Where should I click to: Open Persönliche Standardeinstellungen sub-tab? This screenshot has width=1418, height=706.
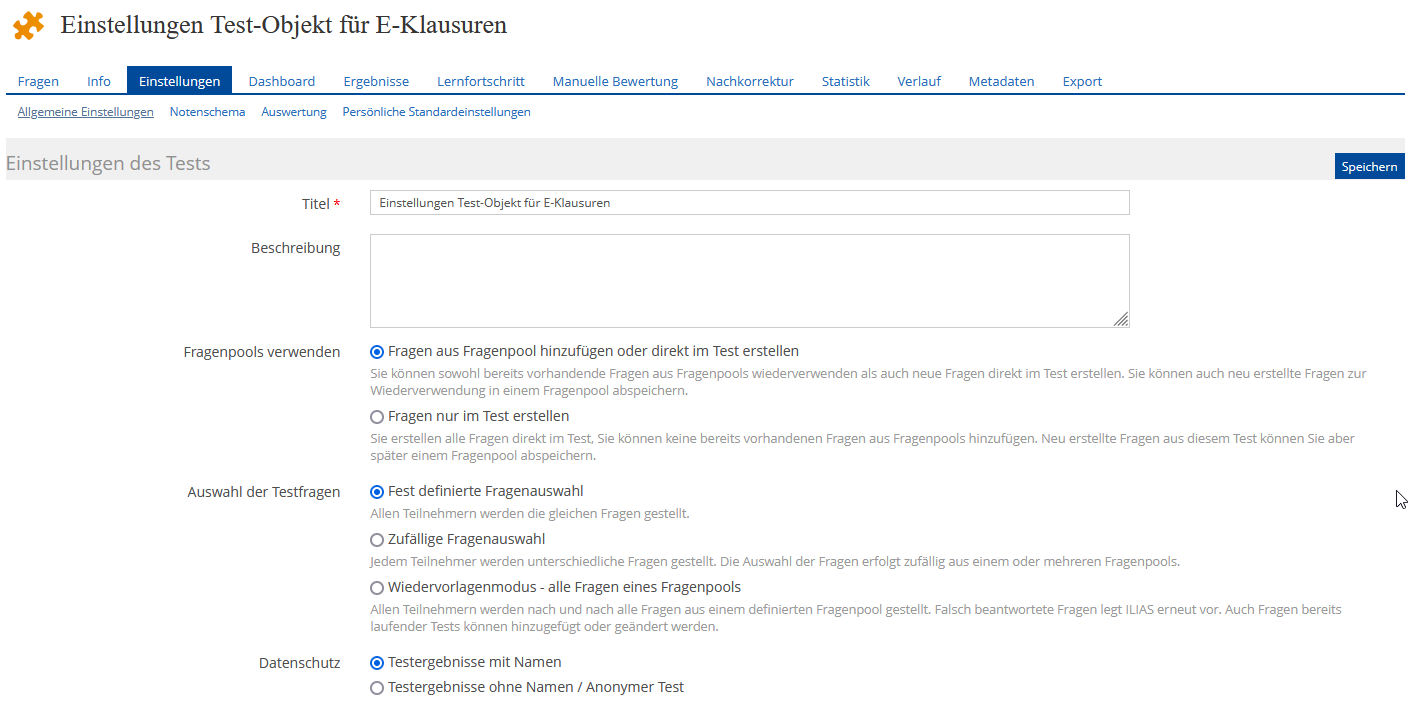(x=436, y=112)
